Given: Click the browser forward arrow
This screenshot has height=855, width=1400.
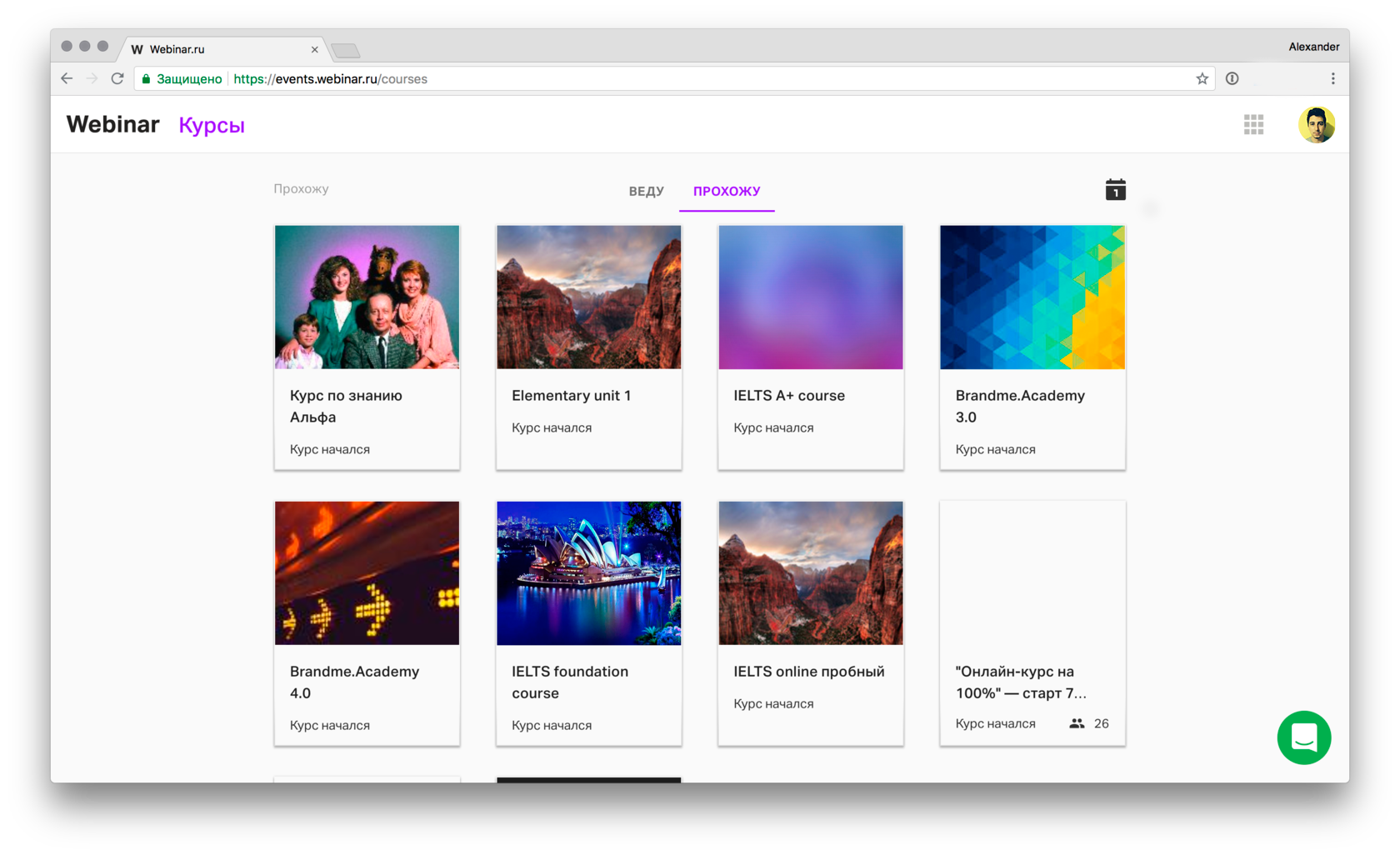Looking at the screenshot, I should pos(92,78).
